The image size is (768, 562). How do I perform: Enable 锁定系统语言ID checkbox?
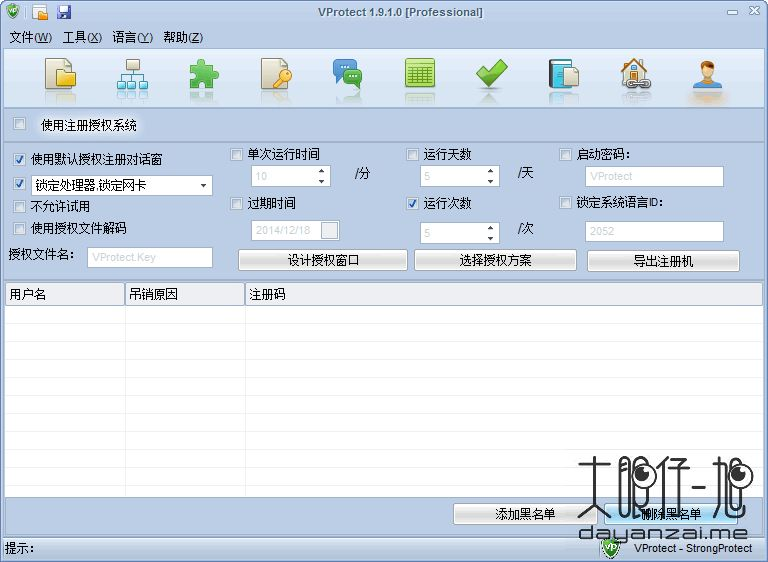tap(565, 202)
